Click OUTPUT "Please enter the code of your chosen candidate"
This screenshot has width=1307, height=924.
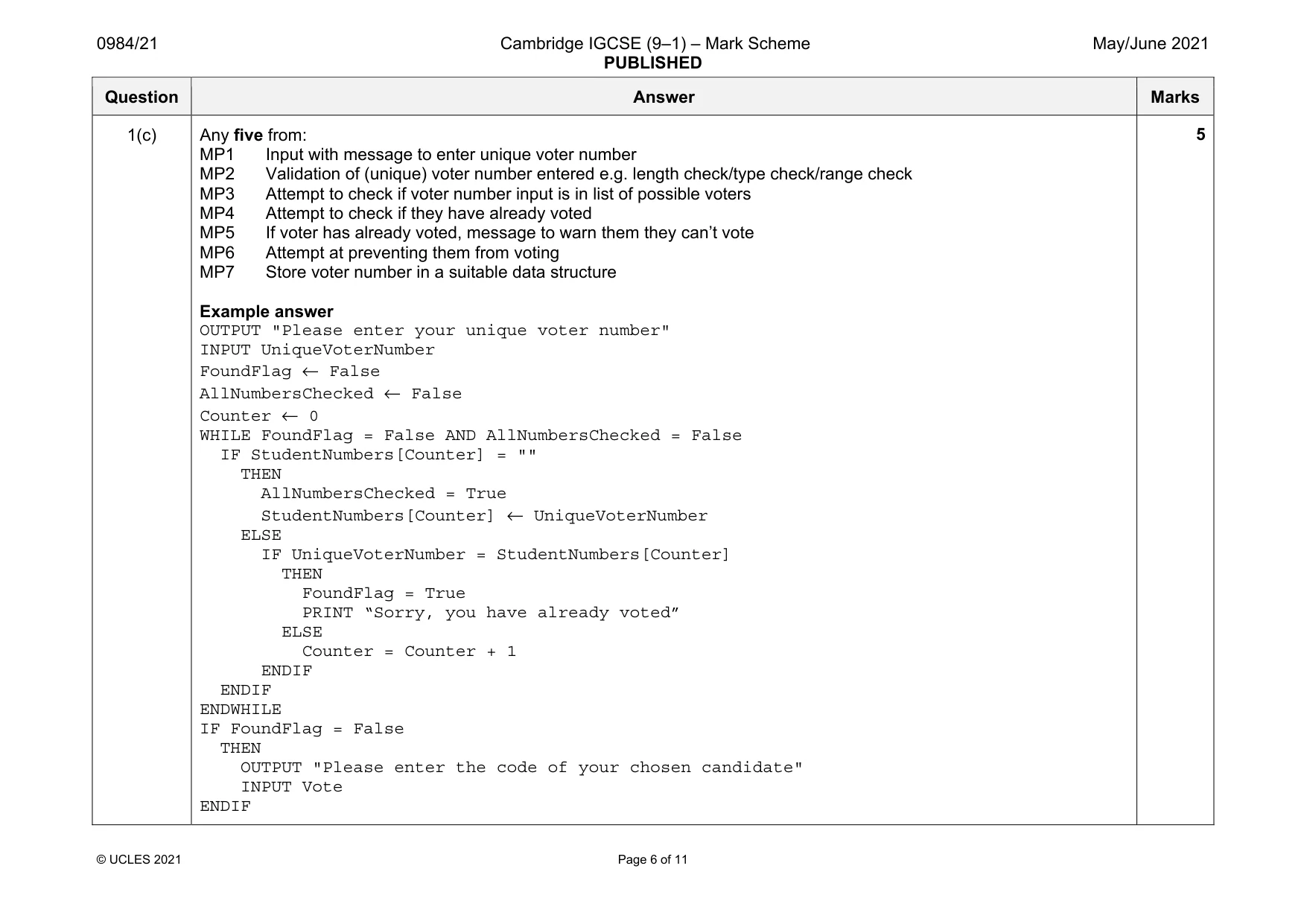(522, 768)
